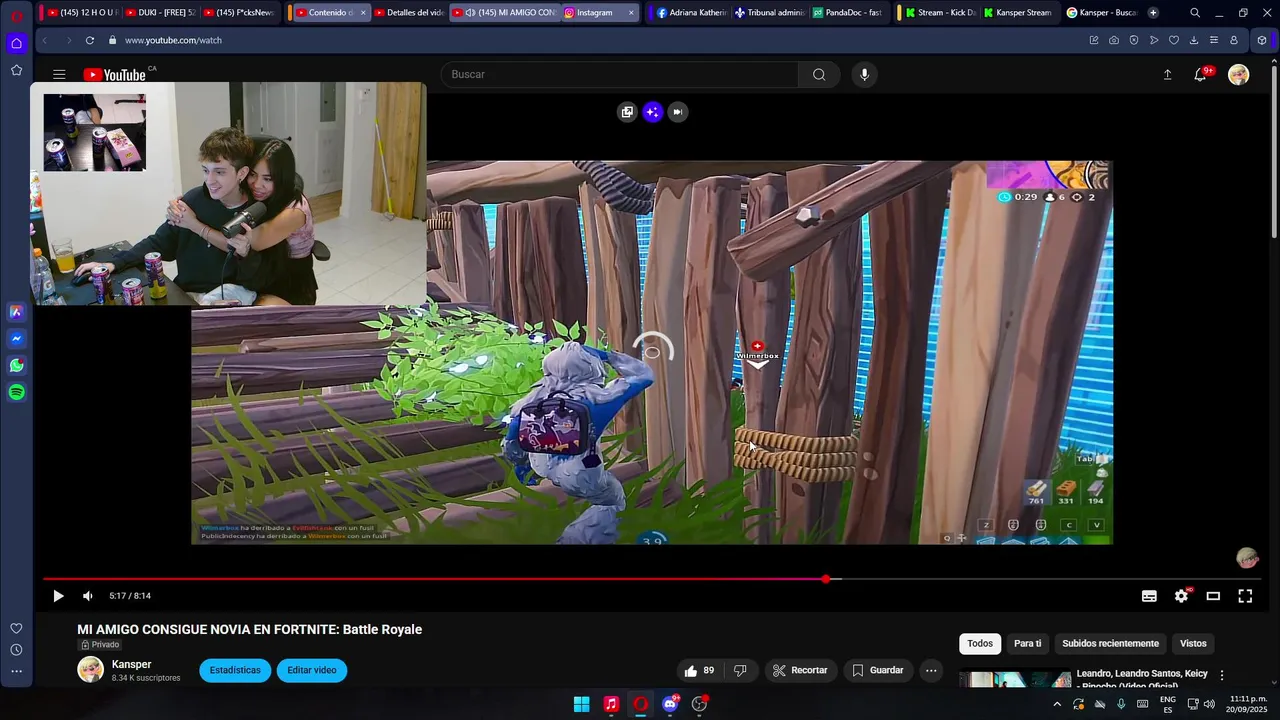Mute the video volume speaker
Image resolution: width=1280 pixels, height=720 pixels.
(87, 596)
